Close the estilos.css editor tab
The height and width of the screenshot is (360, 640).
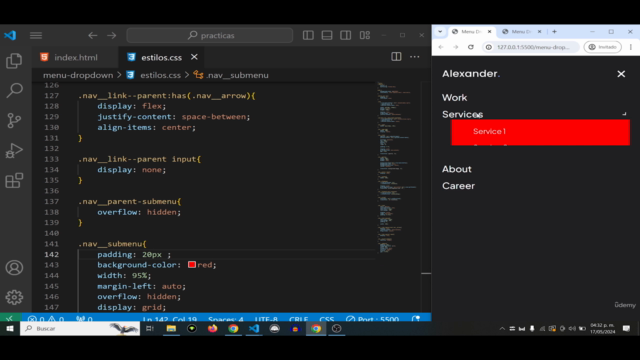pyautogui.click(x=194, y=57)
